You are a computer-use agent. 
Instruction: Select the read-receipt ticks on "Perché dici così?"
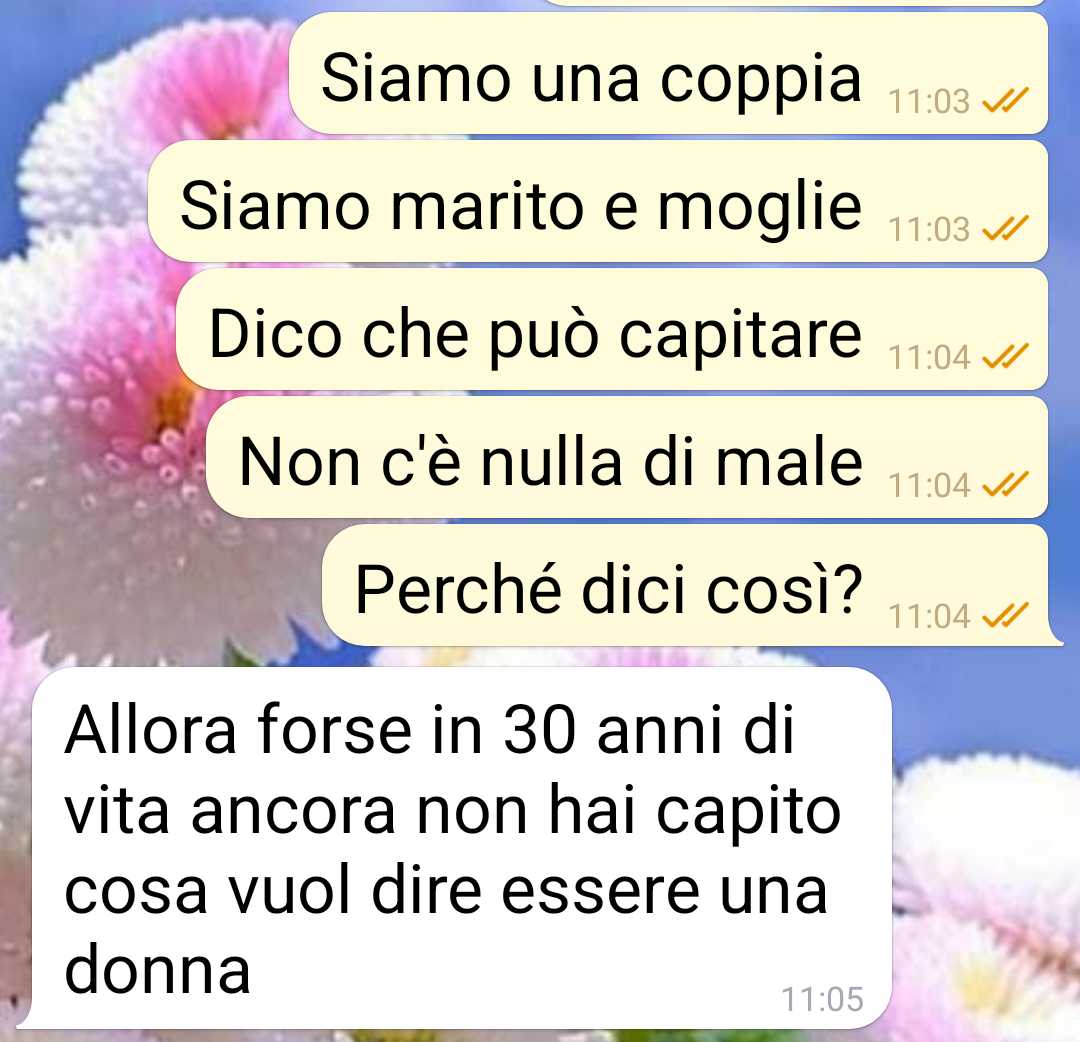[x=1005, y=615]
